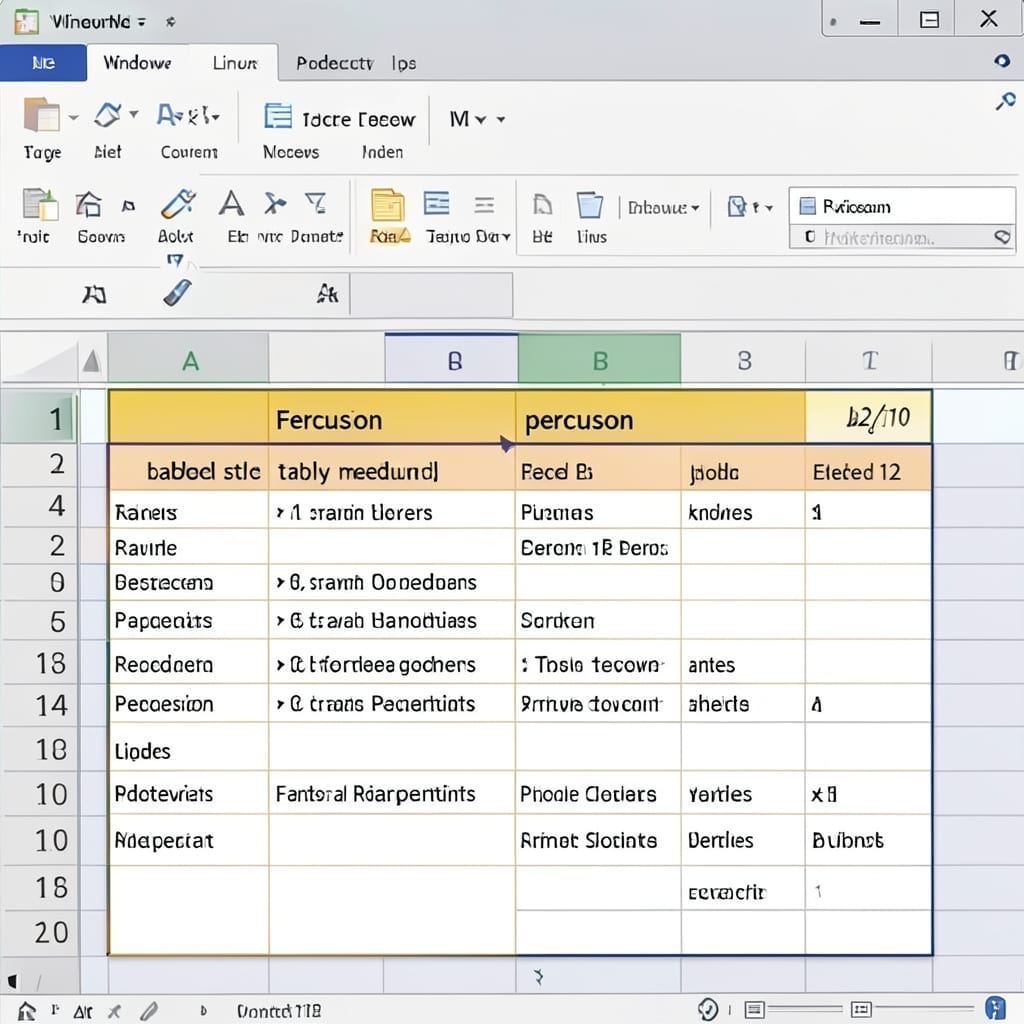1024x1024 pixels.
Task: Click the Froic clipboard icon
Action: point(40,204)
